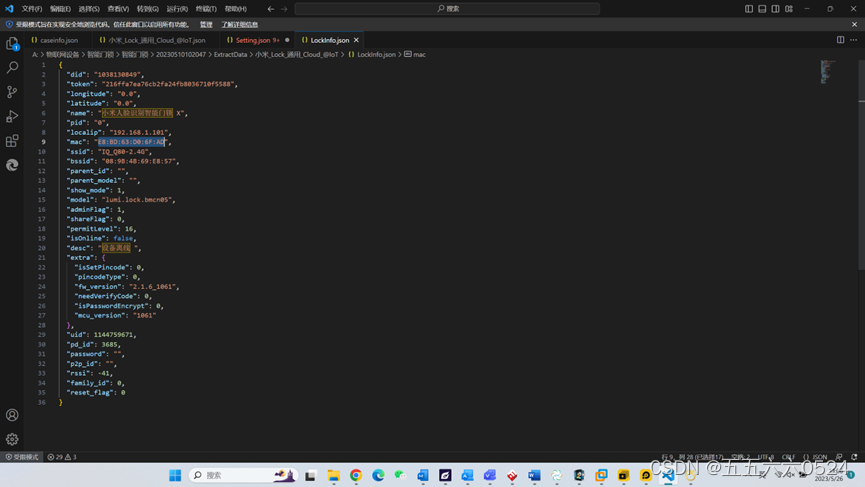Click the "ssid" line in editor
This screenshot has width=865, height=487.
tap(109, 152)
